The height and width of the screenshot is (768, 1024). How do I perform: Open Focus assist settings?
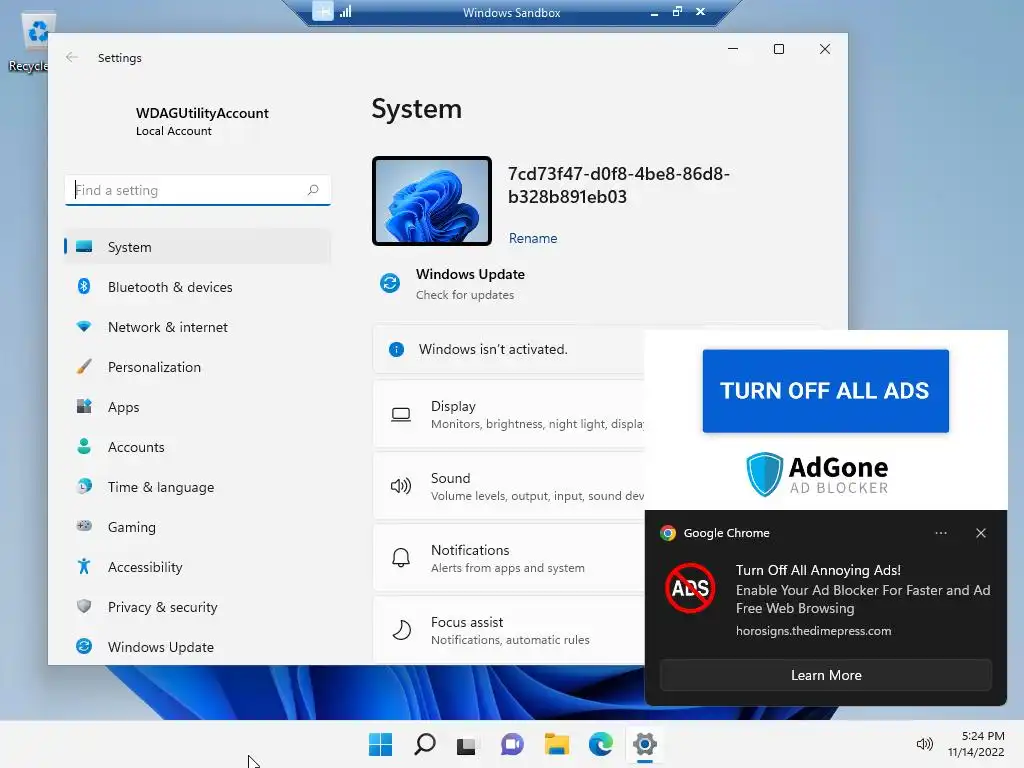point(509,630)
